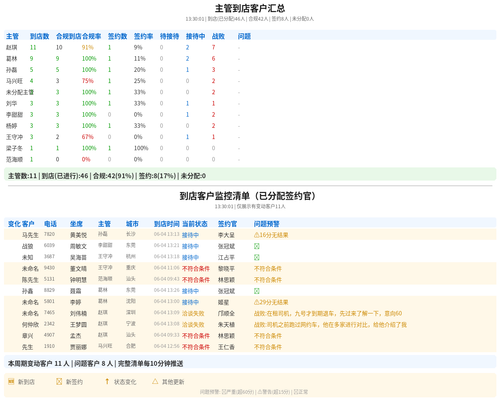Click the 问题预警 legend line at the bottom
Viewport: 500px width, 414px height.
254,392
